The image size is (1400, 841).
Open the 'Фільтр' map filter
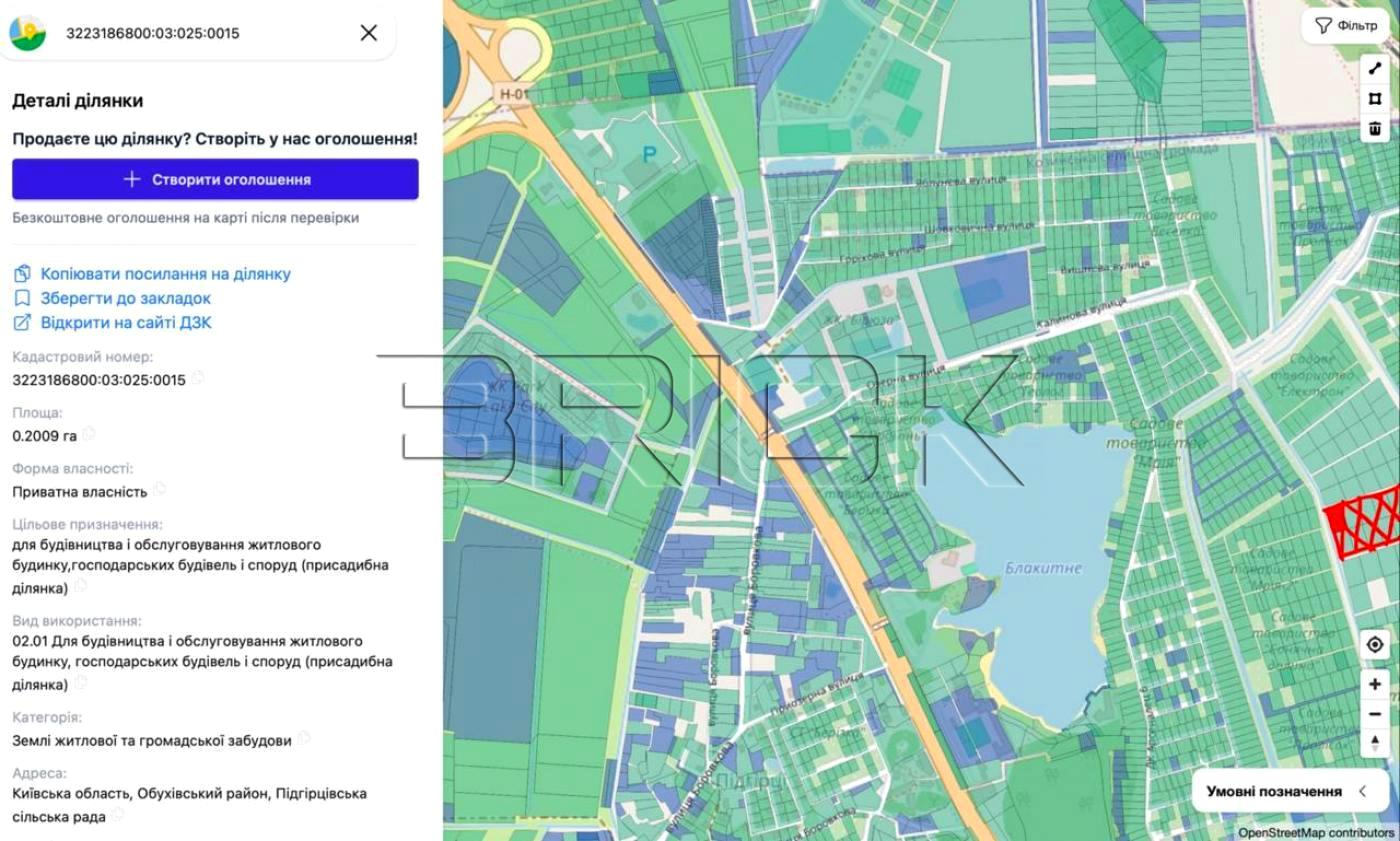(1345, 26)
